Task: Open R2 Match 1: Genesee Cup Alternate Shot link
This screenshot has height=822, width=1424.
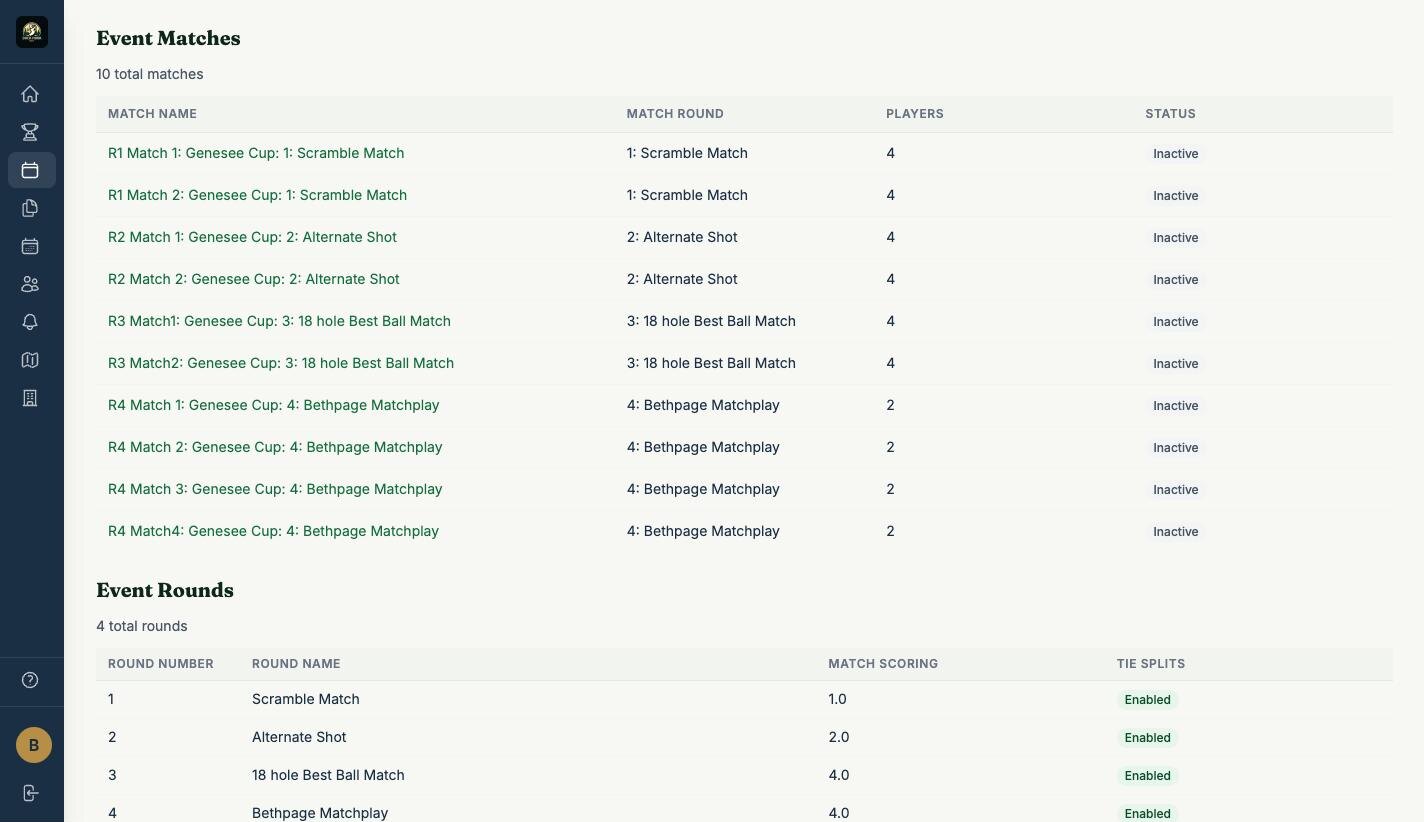Action: 252,237
